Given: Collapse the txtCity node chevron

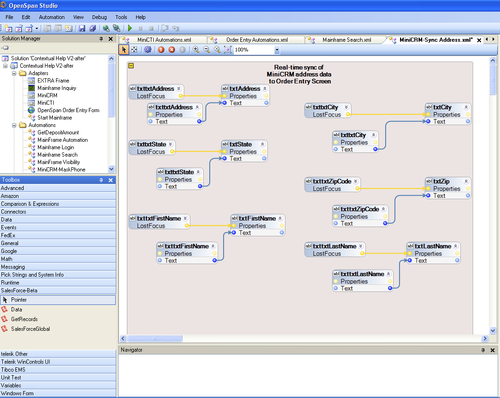Looking at the screenshot, I should point(466,107).
